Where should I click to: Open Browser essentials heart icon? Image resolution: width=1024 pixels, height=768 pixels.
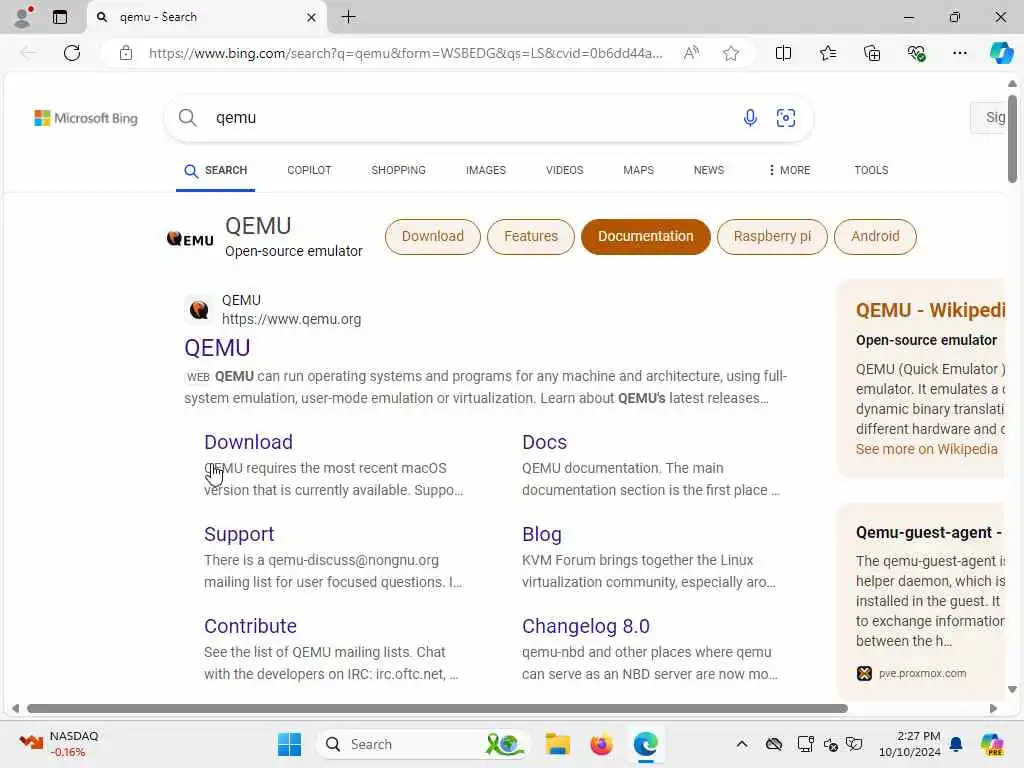point(916,53)
